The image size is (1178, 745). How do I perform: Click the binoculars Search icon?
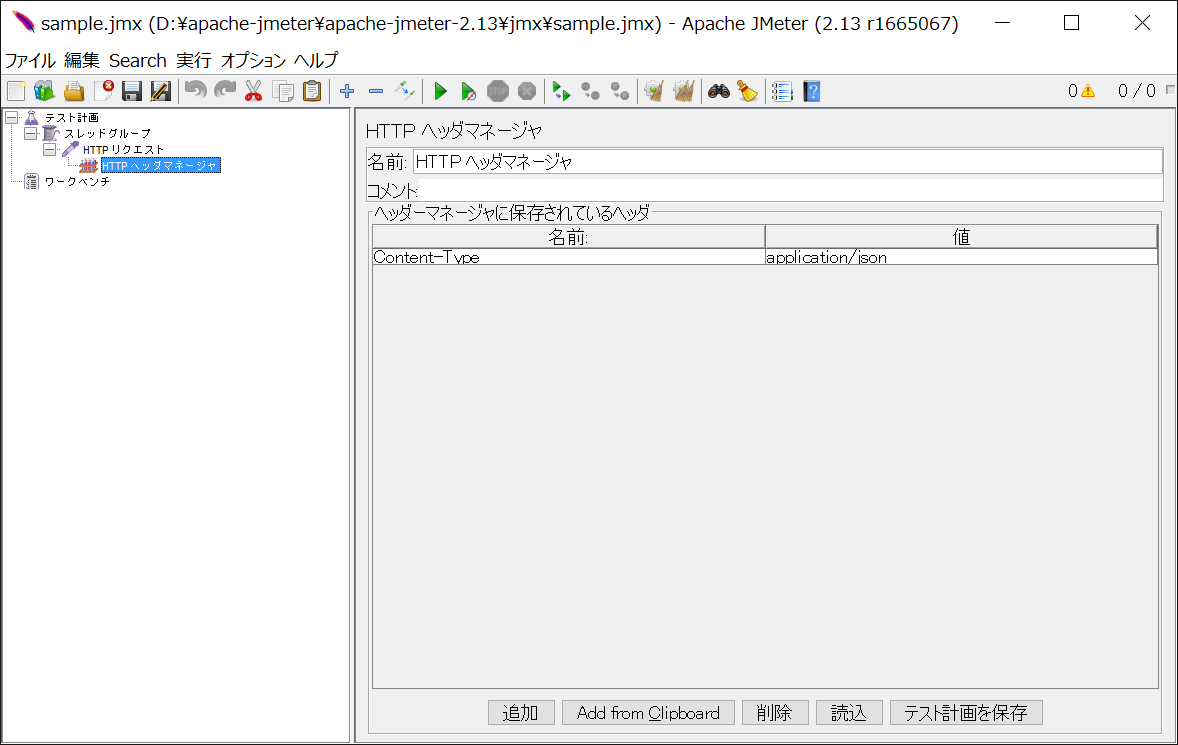718,92
